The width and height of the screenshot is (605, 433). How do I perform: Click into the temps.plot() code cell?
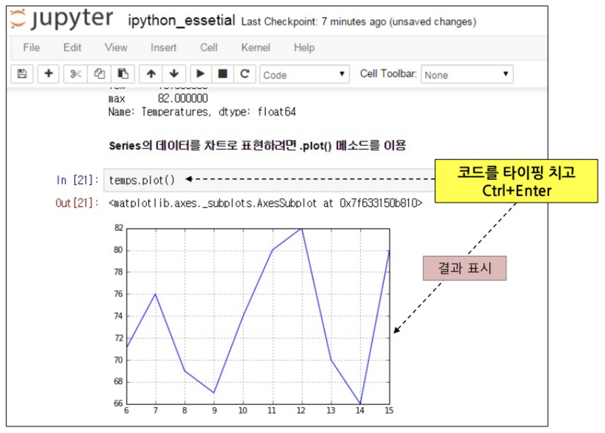click(270, 180)
